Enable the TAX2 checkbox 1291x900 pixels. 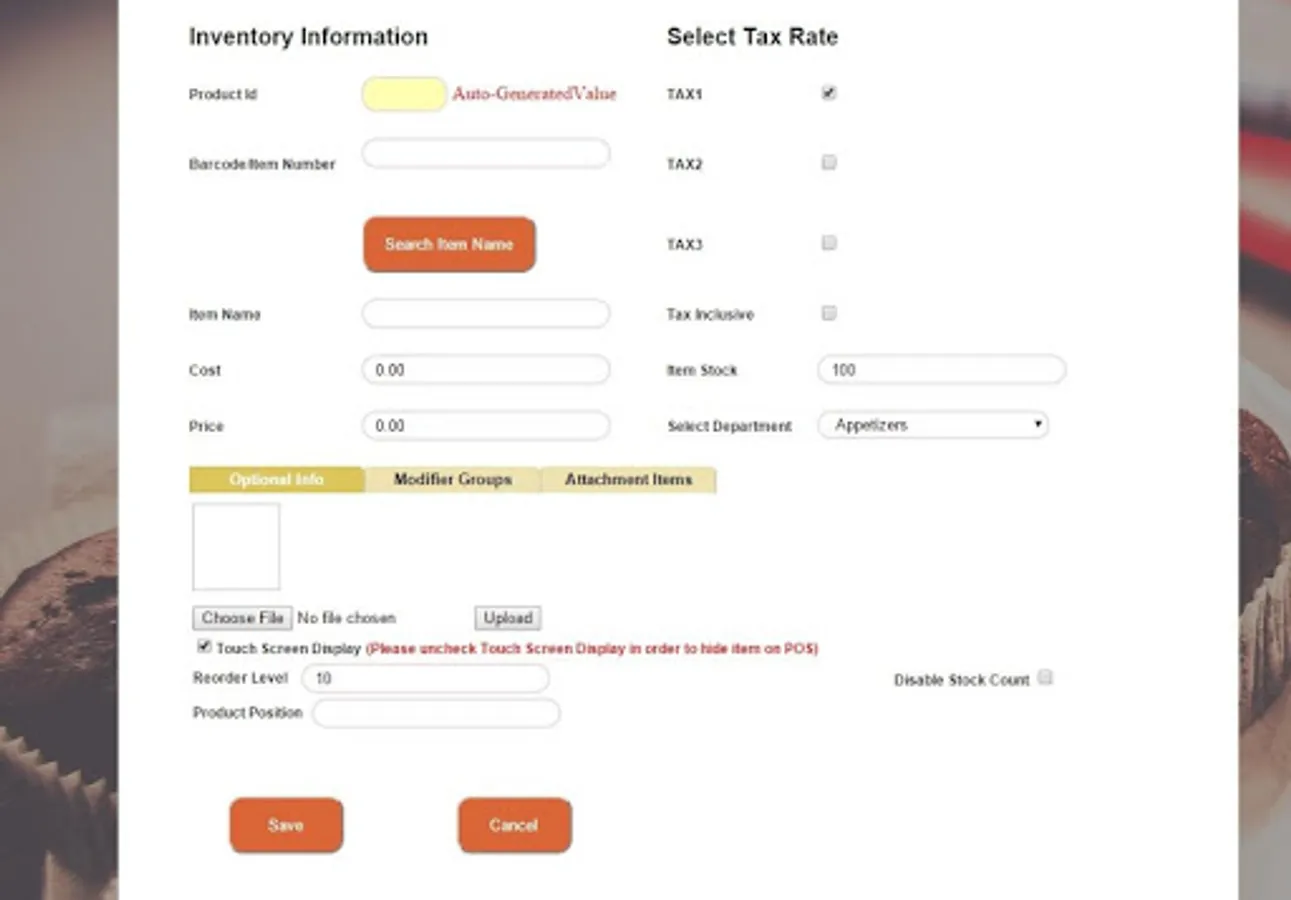click(x=828, y=162)
